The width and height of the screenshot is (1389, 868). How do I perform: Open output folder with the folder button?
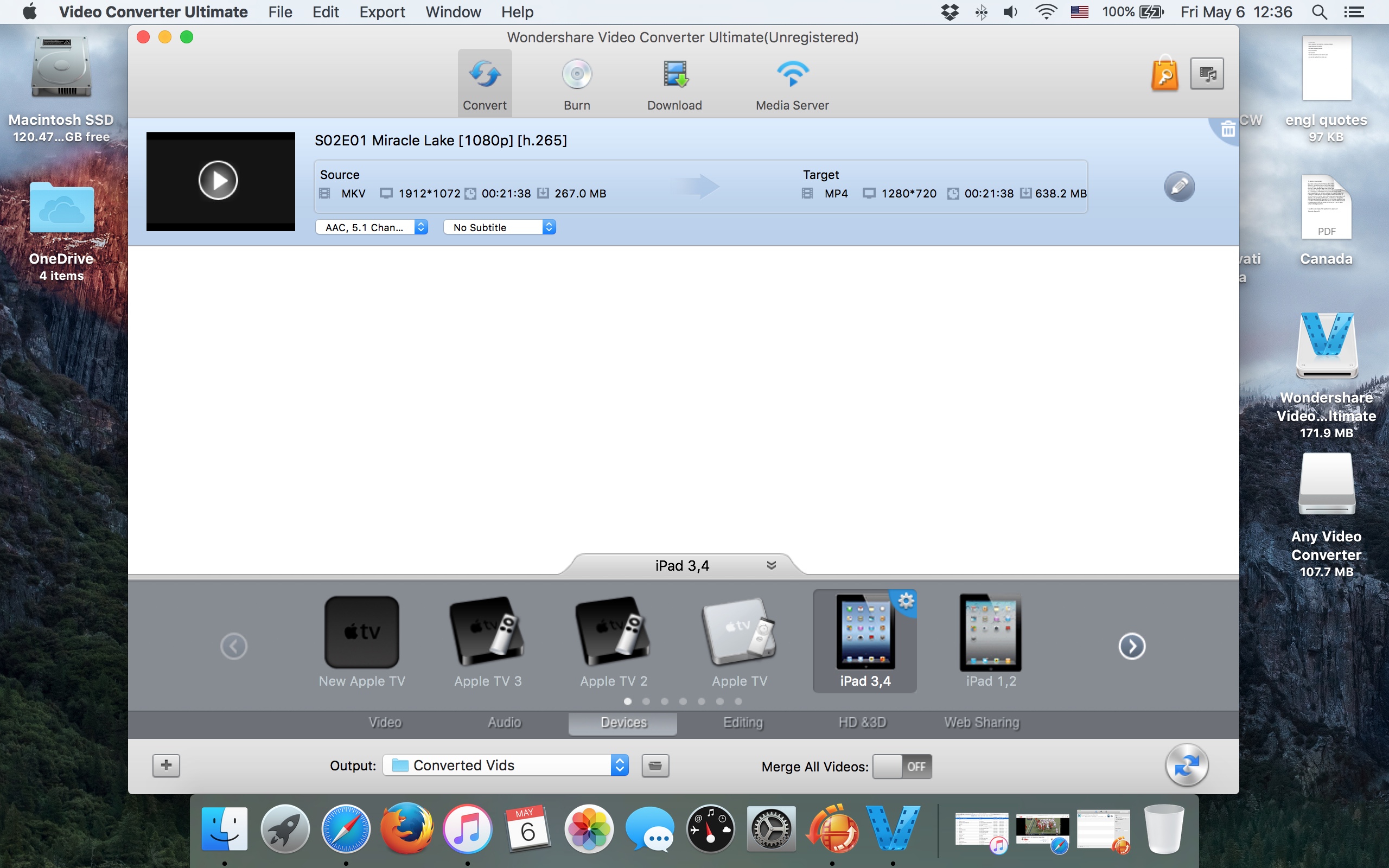[655, 766]
